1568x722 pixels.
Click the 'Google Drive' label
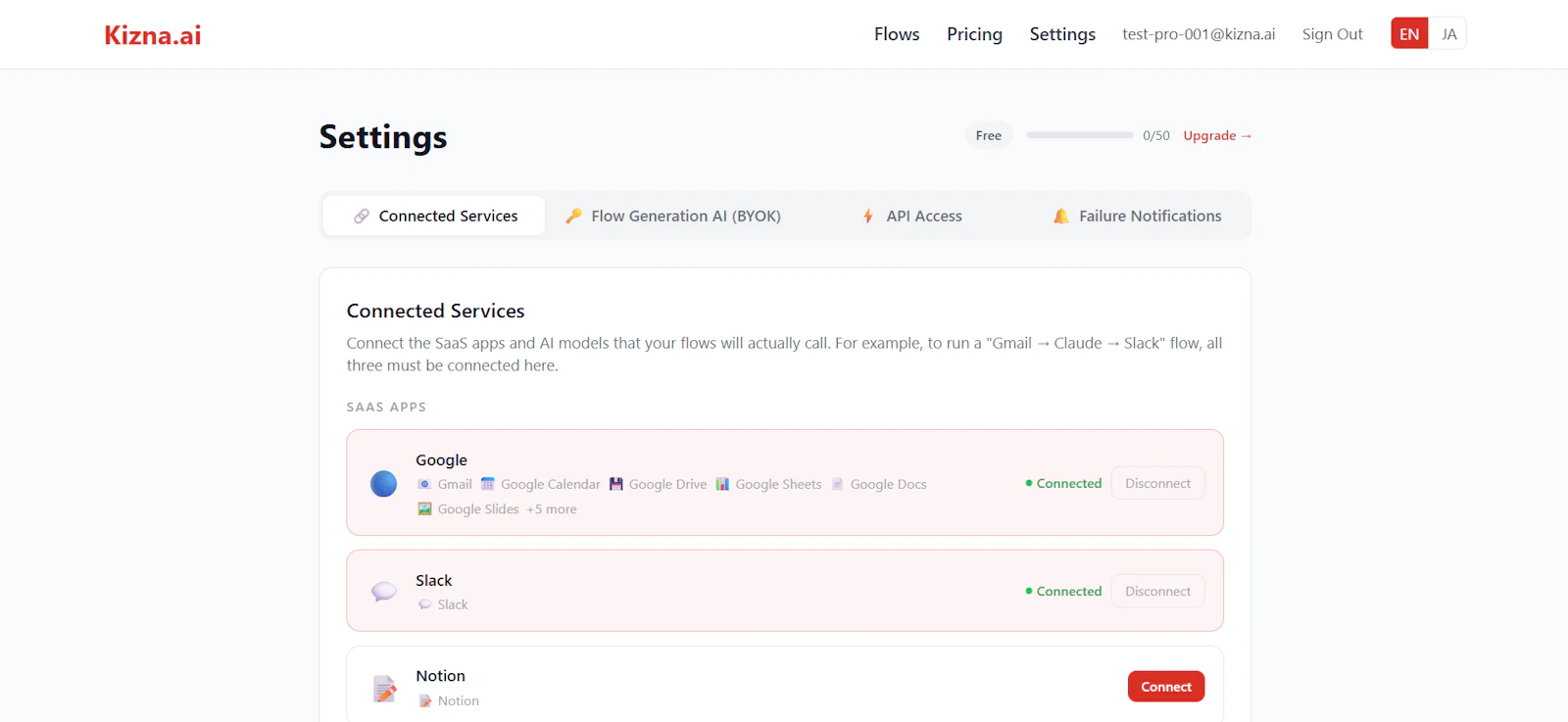point(668,484)
